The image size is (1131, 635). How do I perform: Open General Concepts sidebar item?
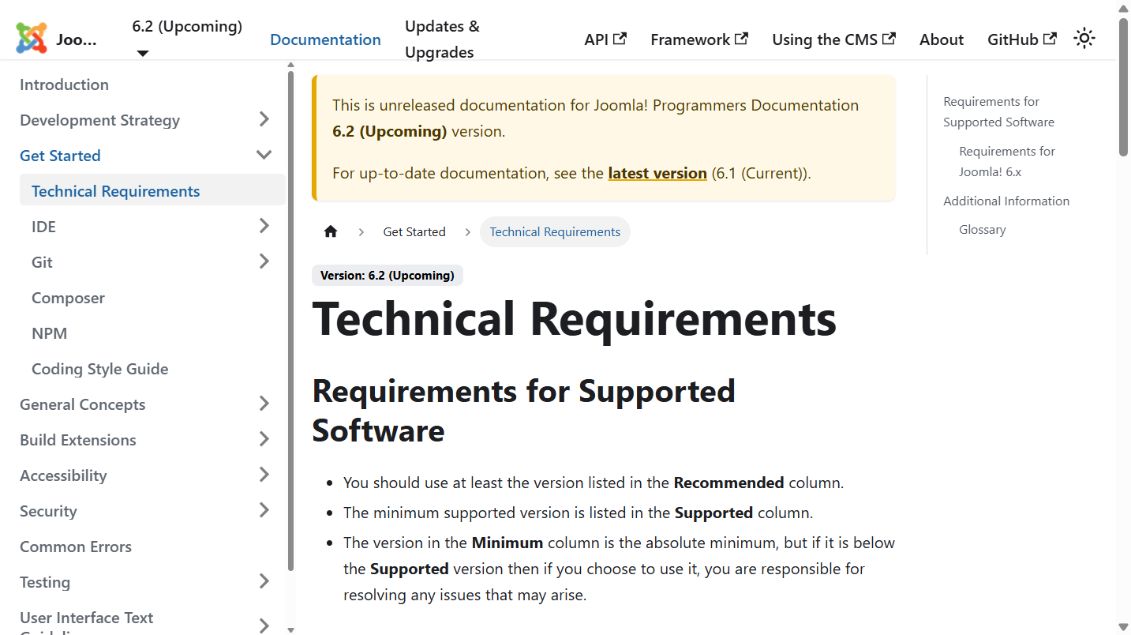pos(82,404)
